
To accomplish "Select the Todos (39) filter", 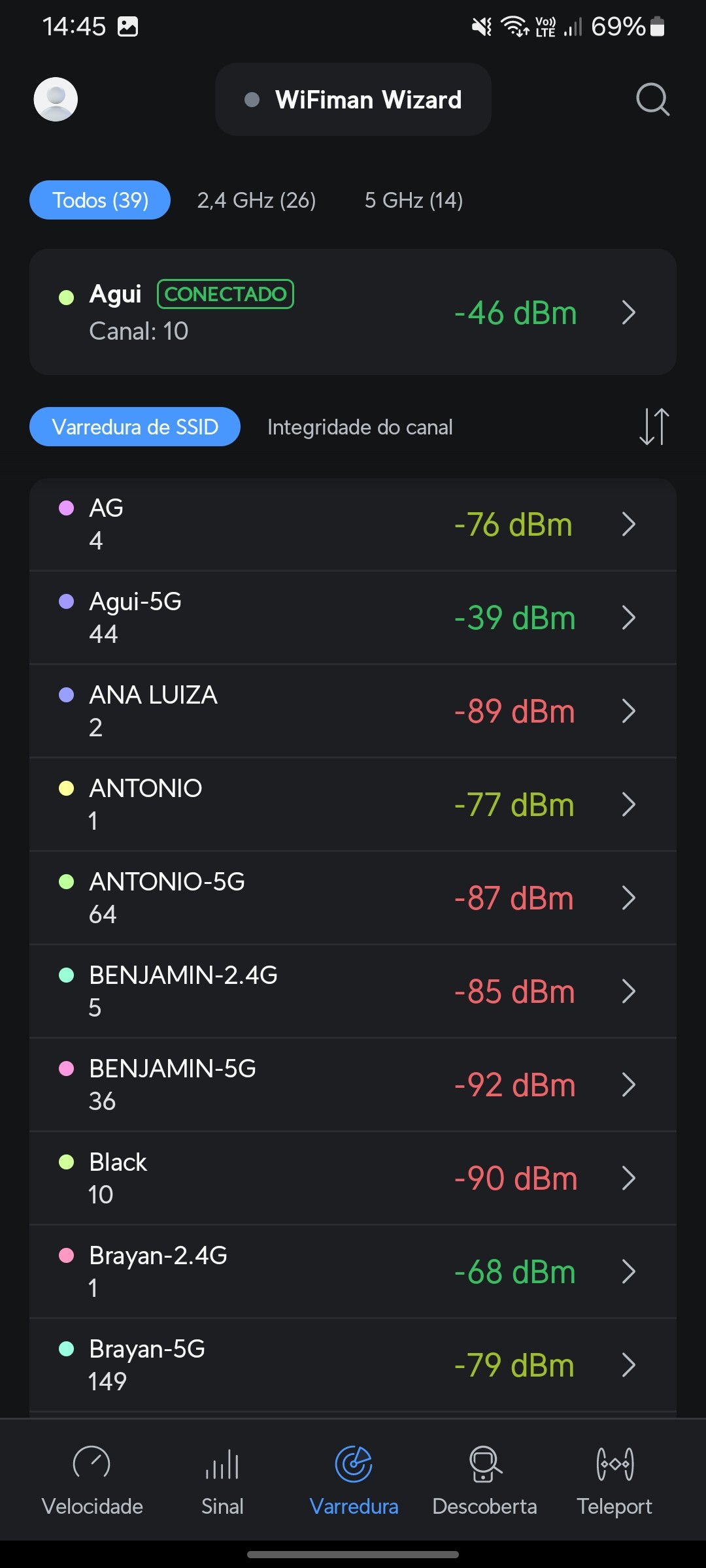I will pos(100,200).
